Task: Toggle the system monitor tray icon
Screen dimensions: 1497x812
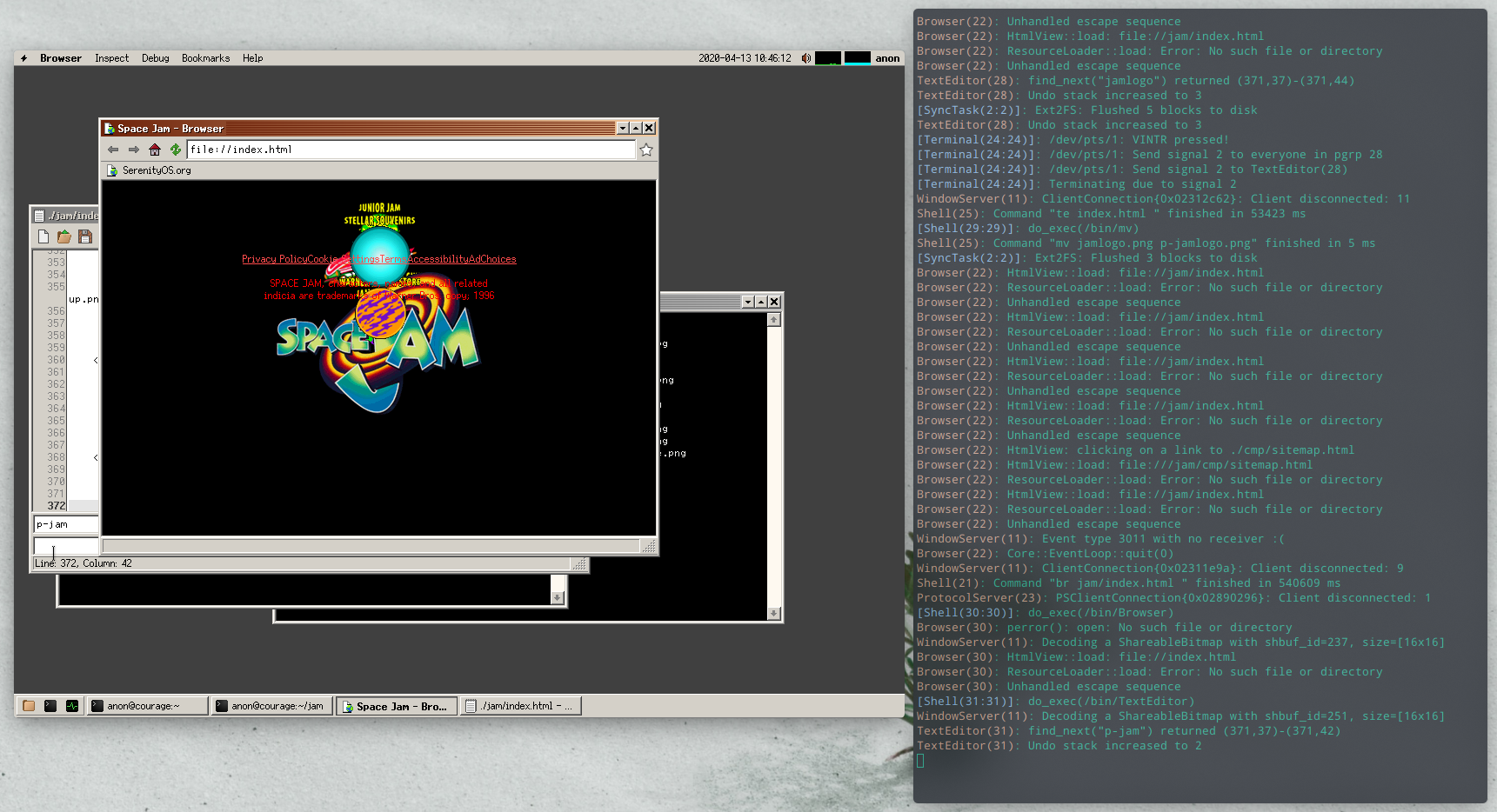Action: 828,58
